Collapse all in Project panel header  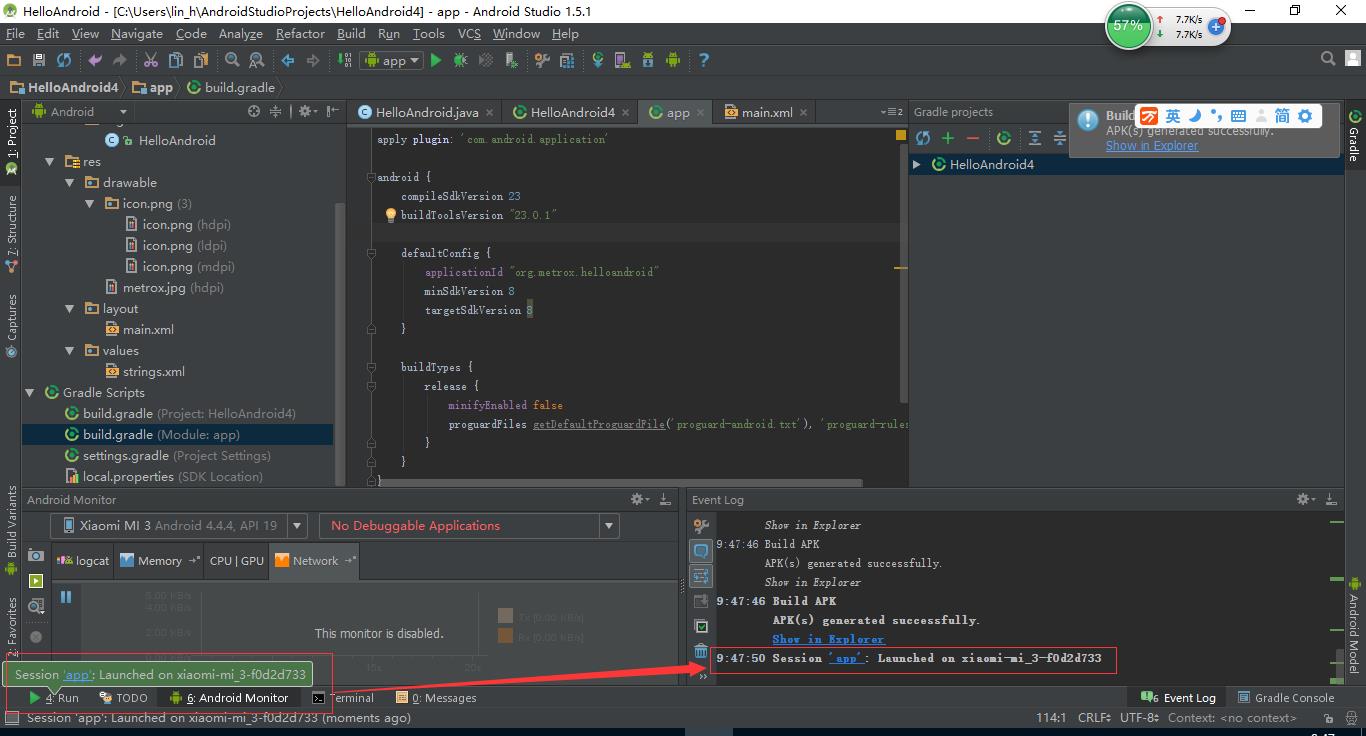coord(276,111)
